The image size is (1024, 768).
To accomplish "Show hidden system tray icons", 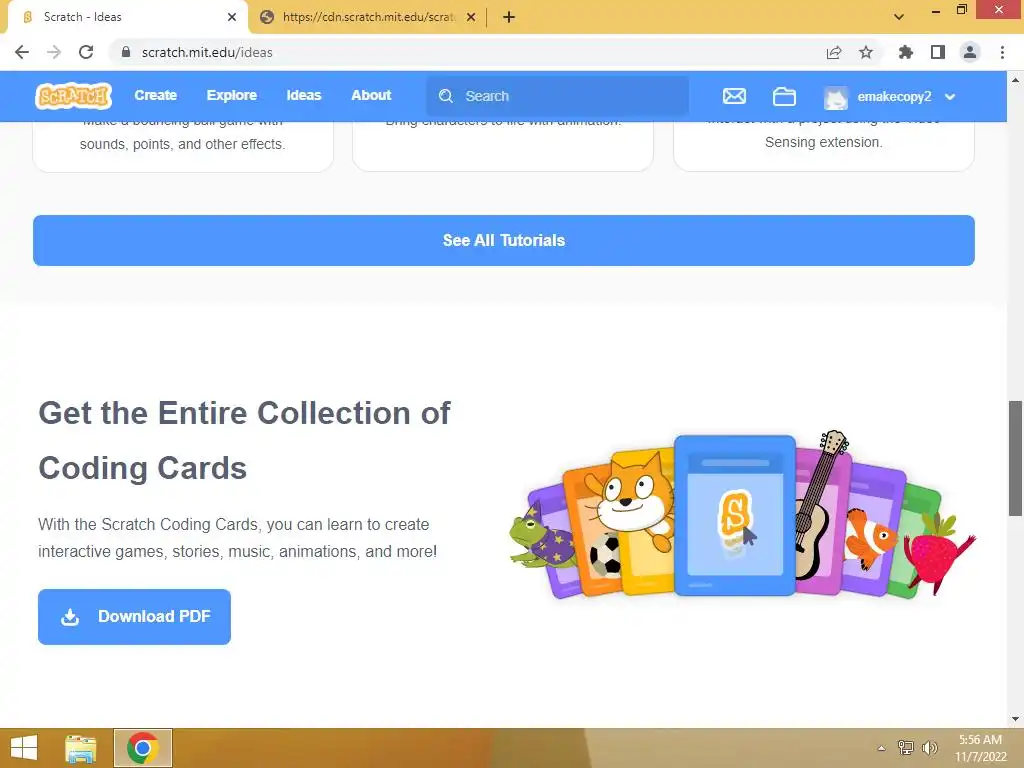I will click(x=882, y=748).
